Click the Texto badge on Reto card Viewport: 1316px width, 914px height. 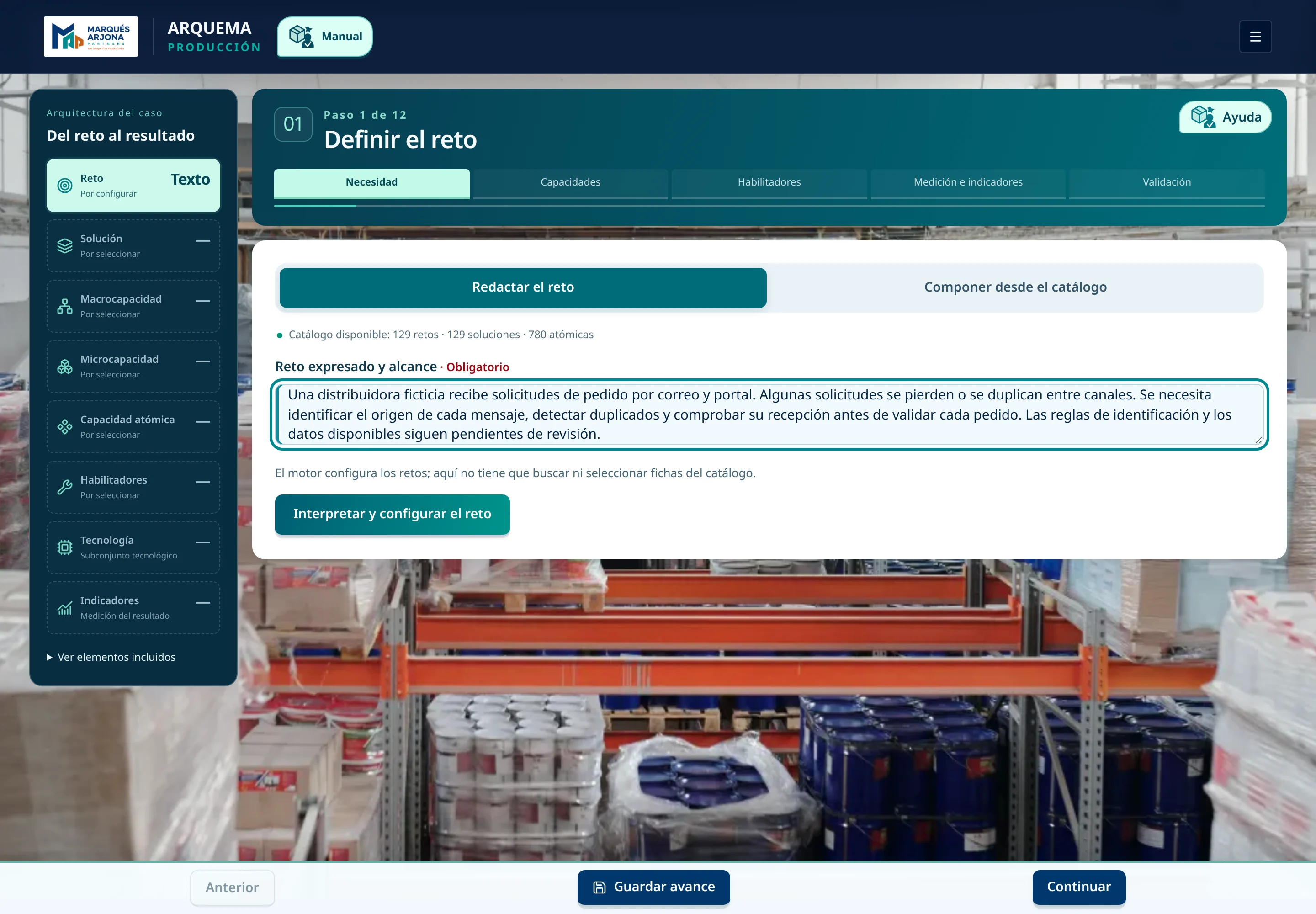[x=190, y=180]
